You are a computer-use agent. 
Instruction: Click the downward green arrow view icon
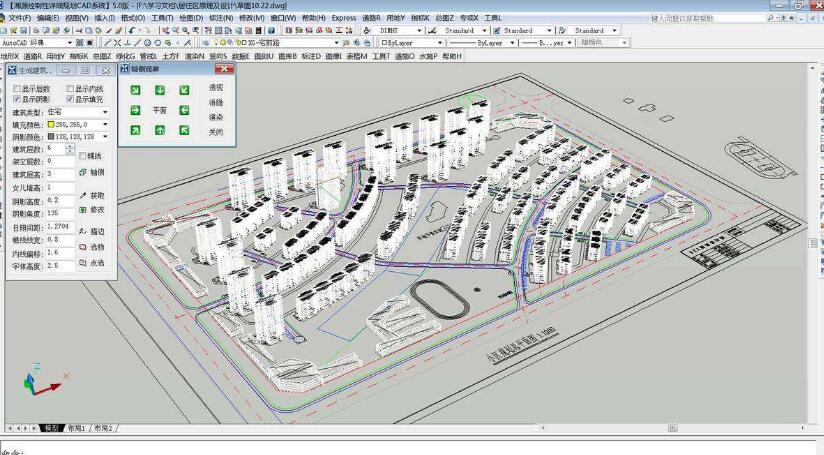(160, 90)
